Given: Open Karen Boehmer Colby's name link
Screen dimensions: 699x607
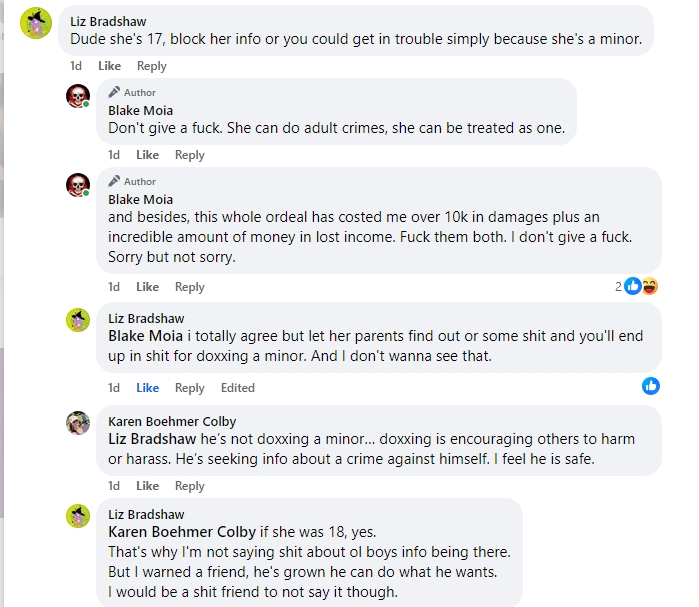Looking at the screenshot, I should (x=172, y=421).
